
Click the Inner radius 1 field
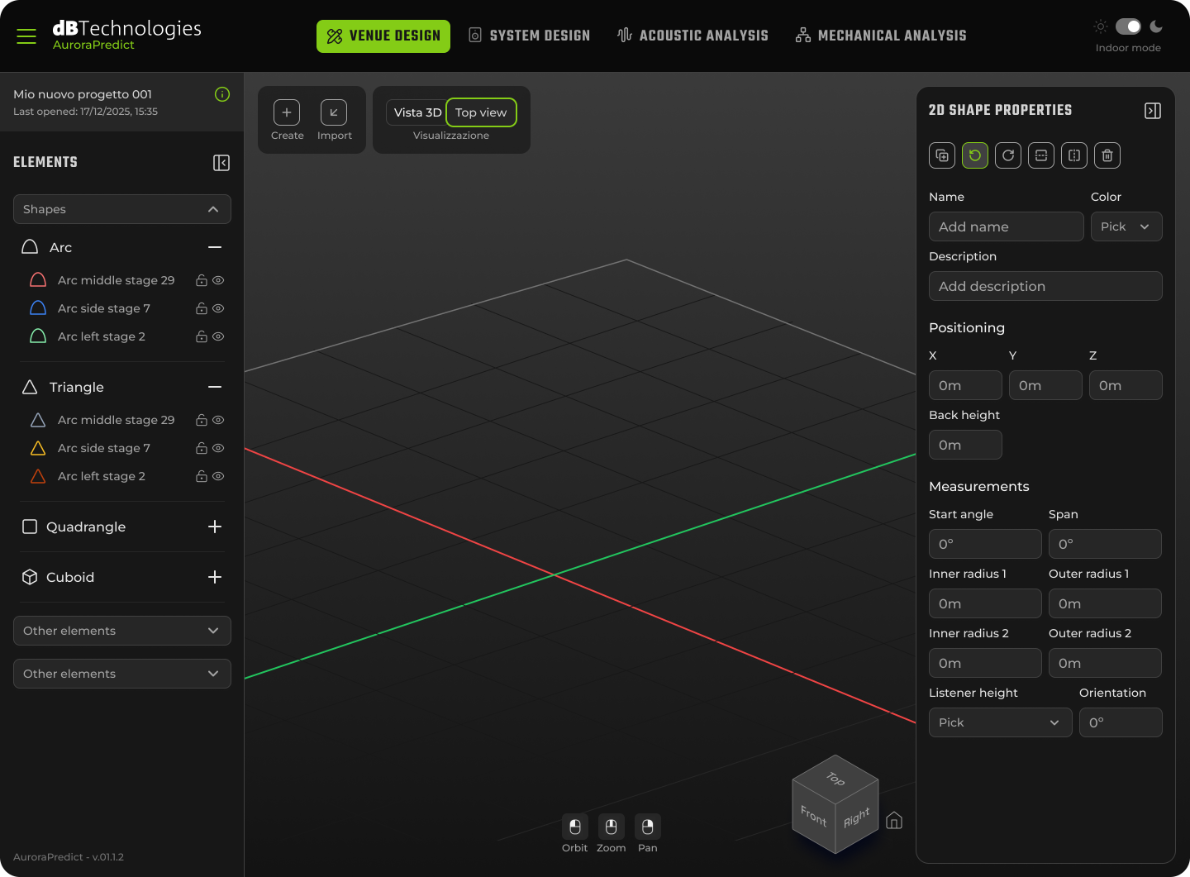pos(985,604)
